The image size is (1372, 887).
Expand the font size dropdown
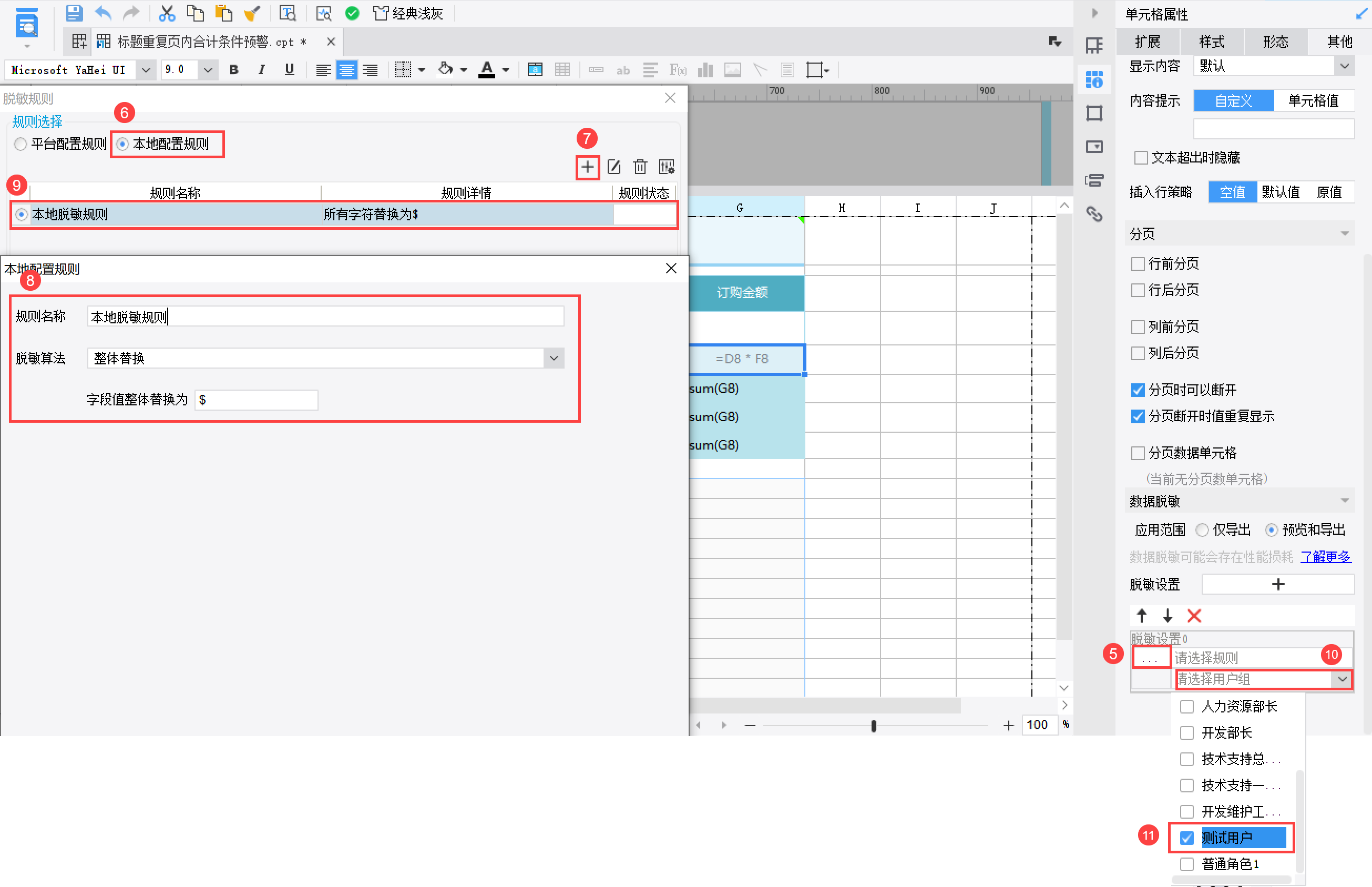click(208, 70)
